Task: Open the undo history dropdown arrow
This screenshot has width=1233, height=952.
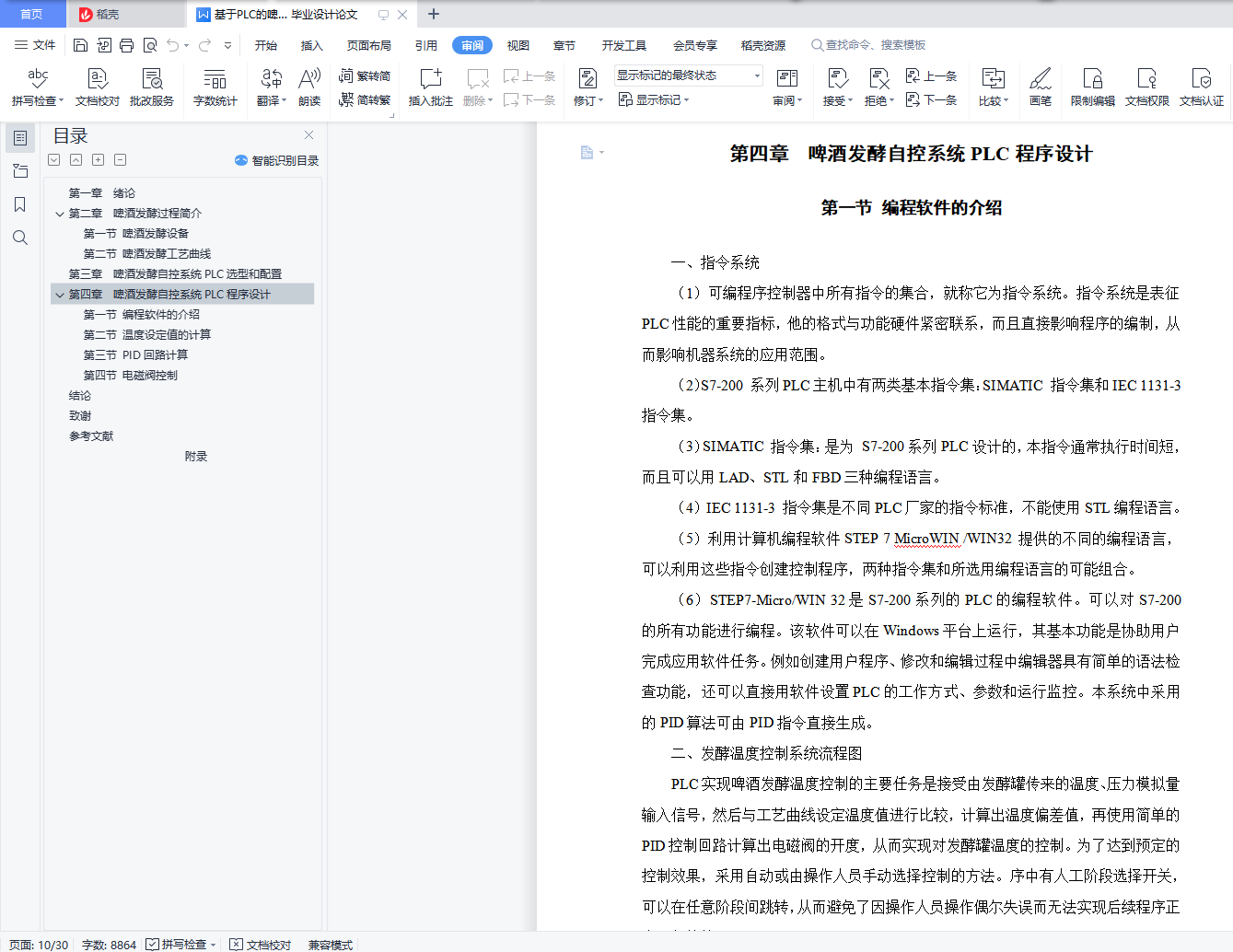Action: coord(186,45)
